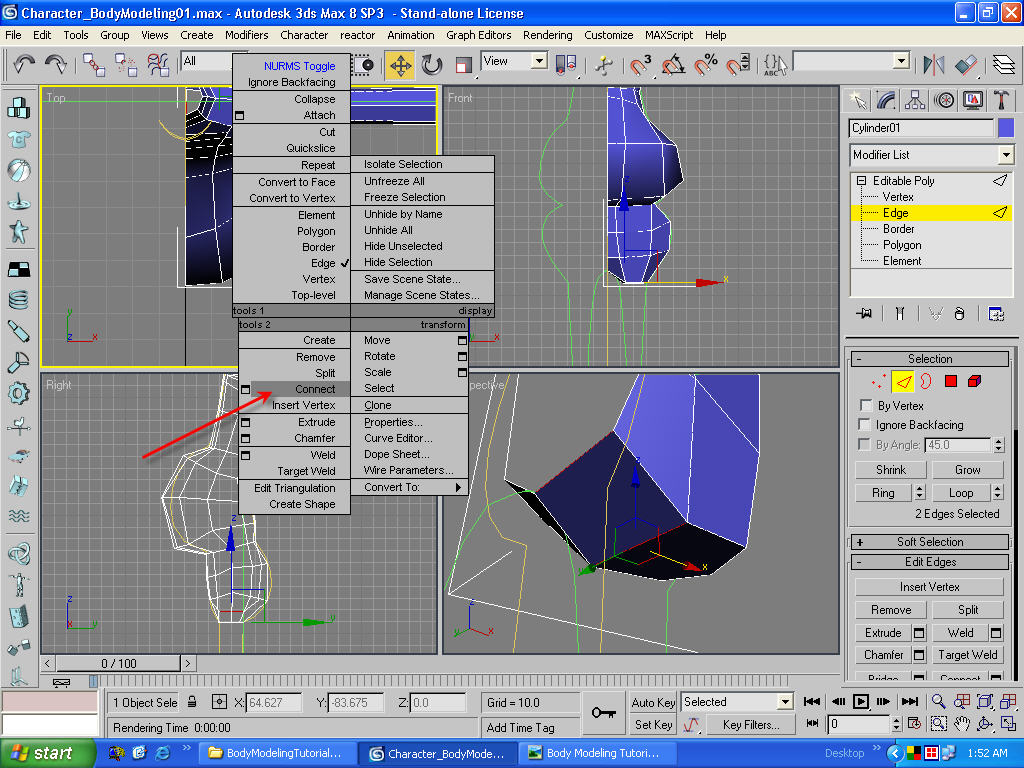The image size is (1024, 768).
Task: Choose Chamfer in the quad menu
Action: point(295,438)
